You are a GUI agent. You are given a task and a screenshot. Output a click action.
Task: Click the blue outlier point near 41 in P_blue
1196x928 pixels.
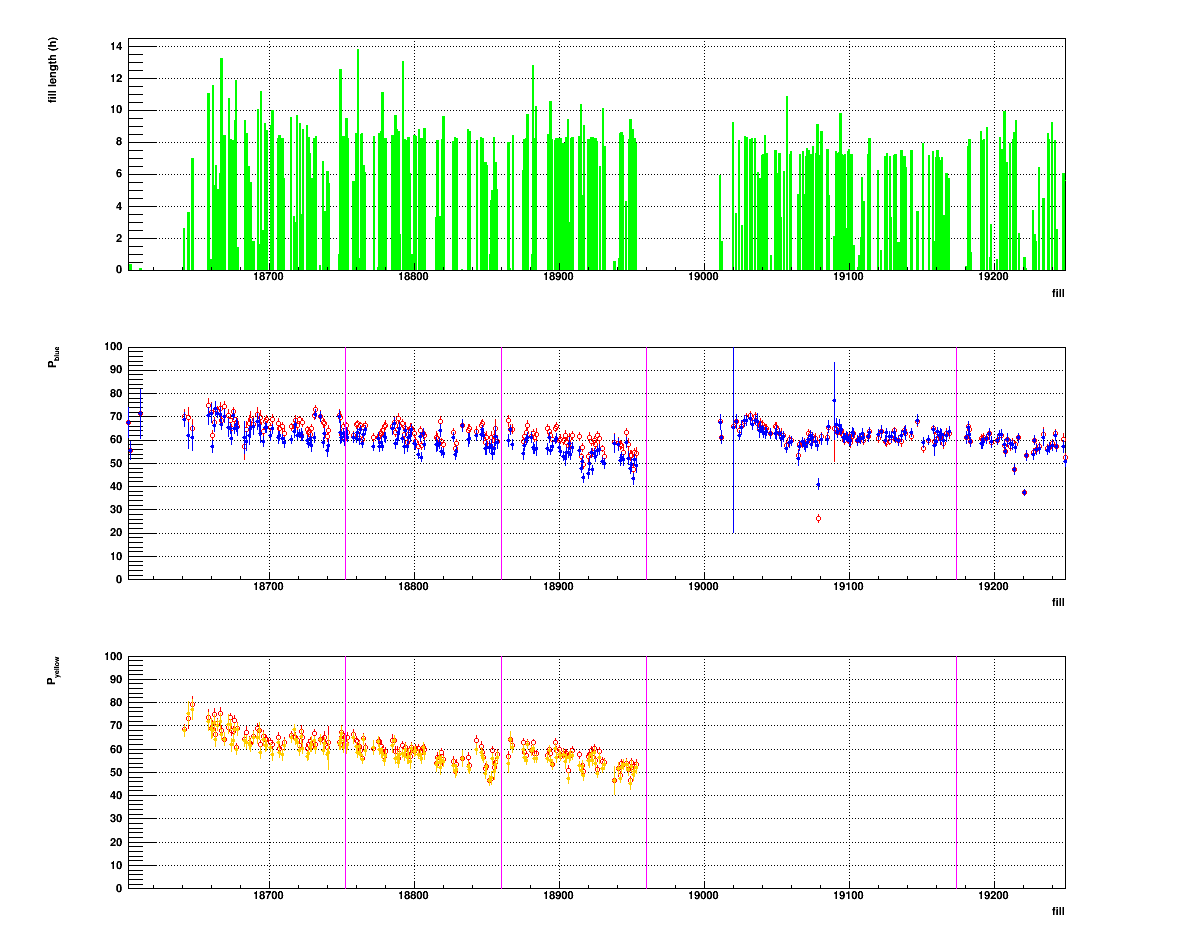(818, 484)
